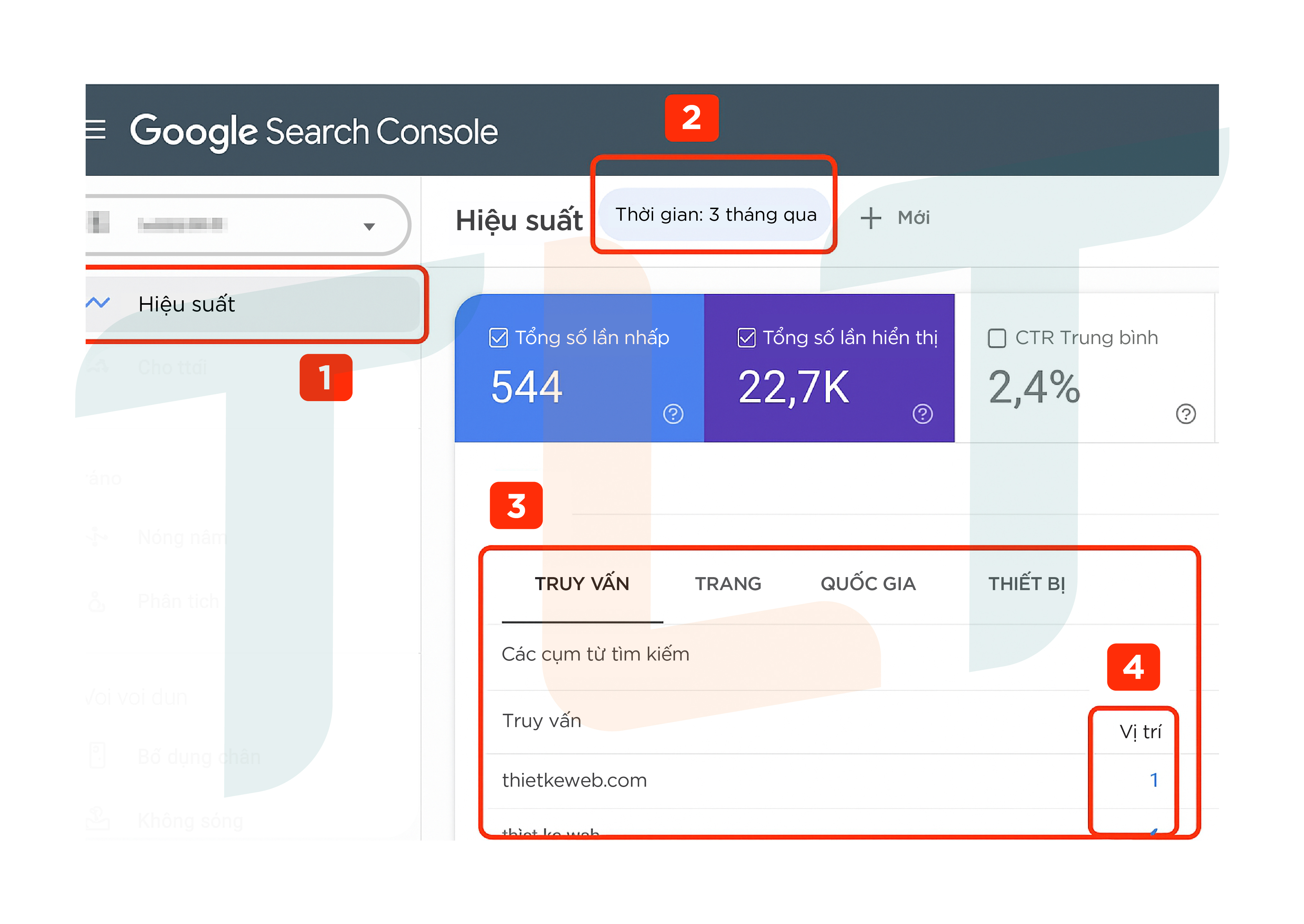
Task: Open the help tooltip on Tổng số lần hiển thị
Action: tap(922, 415)
